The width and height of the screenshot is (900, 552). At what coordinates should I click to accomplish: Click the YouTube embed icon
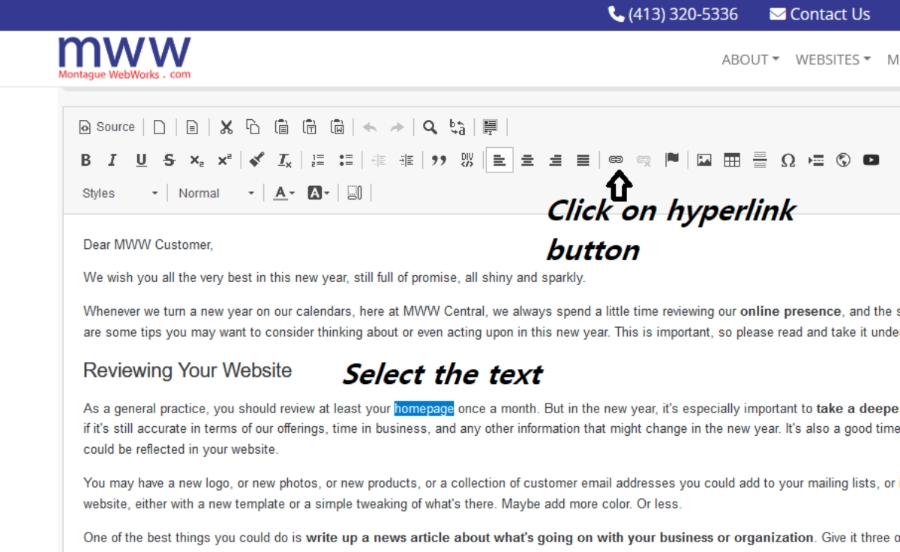click(871, 160)
